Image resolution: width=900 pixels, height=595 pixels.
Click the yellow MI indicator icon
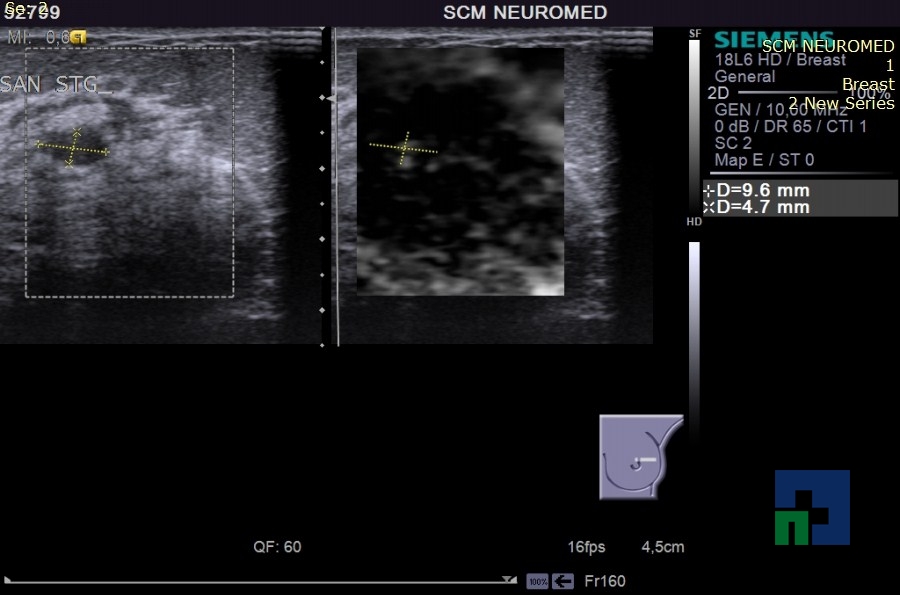(x=79, y=38)
